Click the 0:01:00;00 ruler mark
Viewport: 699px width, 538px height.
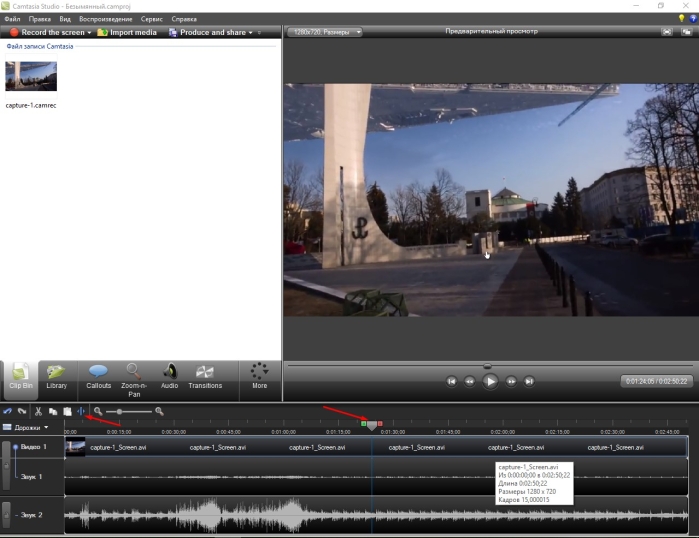pos(284,432)
